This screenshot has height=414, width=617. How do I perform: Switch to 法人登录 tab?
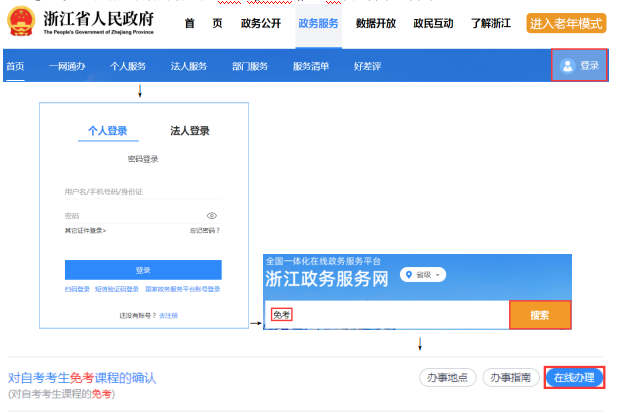(x=190, y=131)
